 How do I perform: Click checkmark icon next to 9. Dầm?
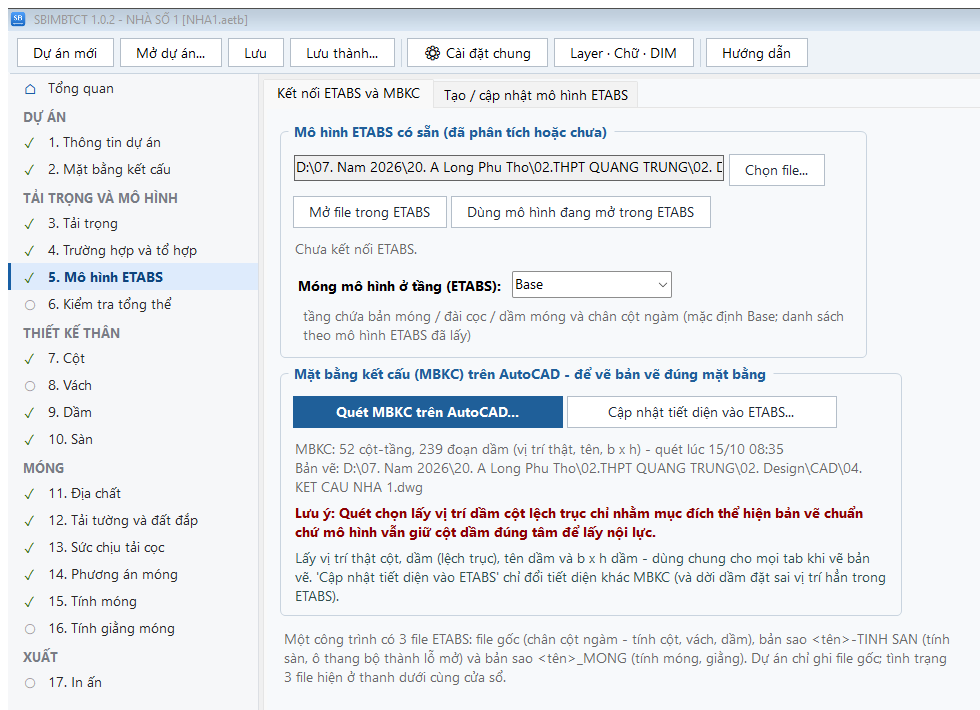tap(29, 413)
